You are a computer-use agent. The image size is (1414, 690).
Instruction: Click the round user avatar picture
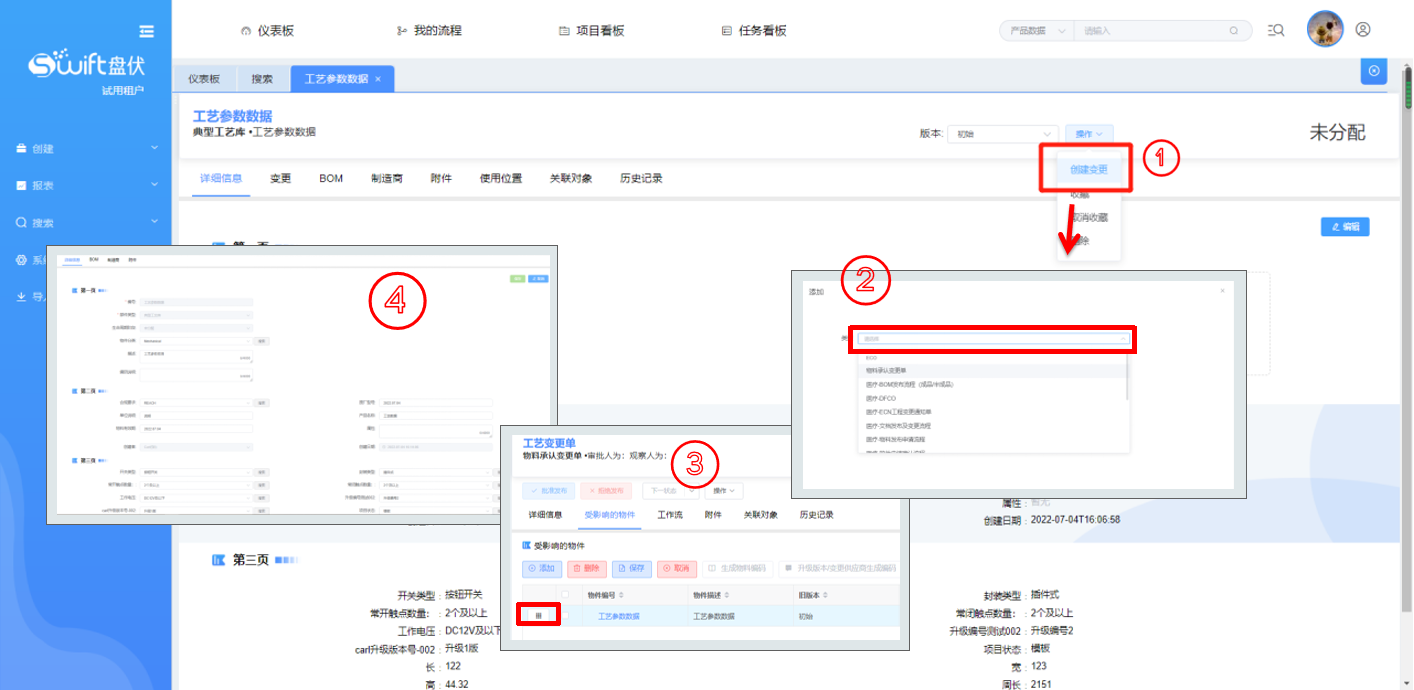coord(1324,29)
